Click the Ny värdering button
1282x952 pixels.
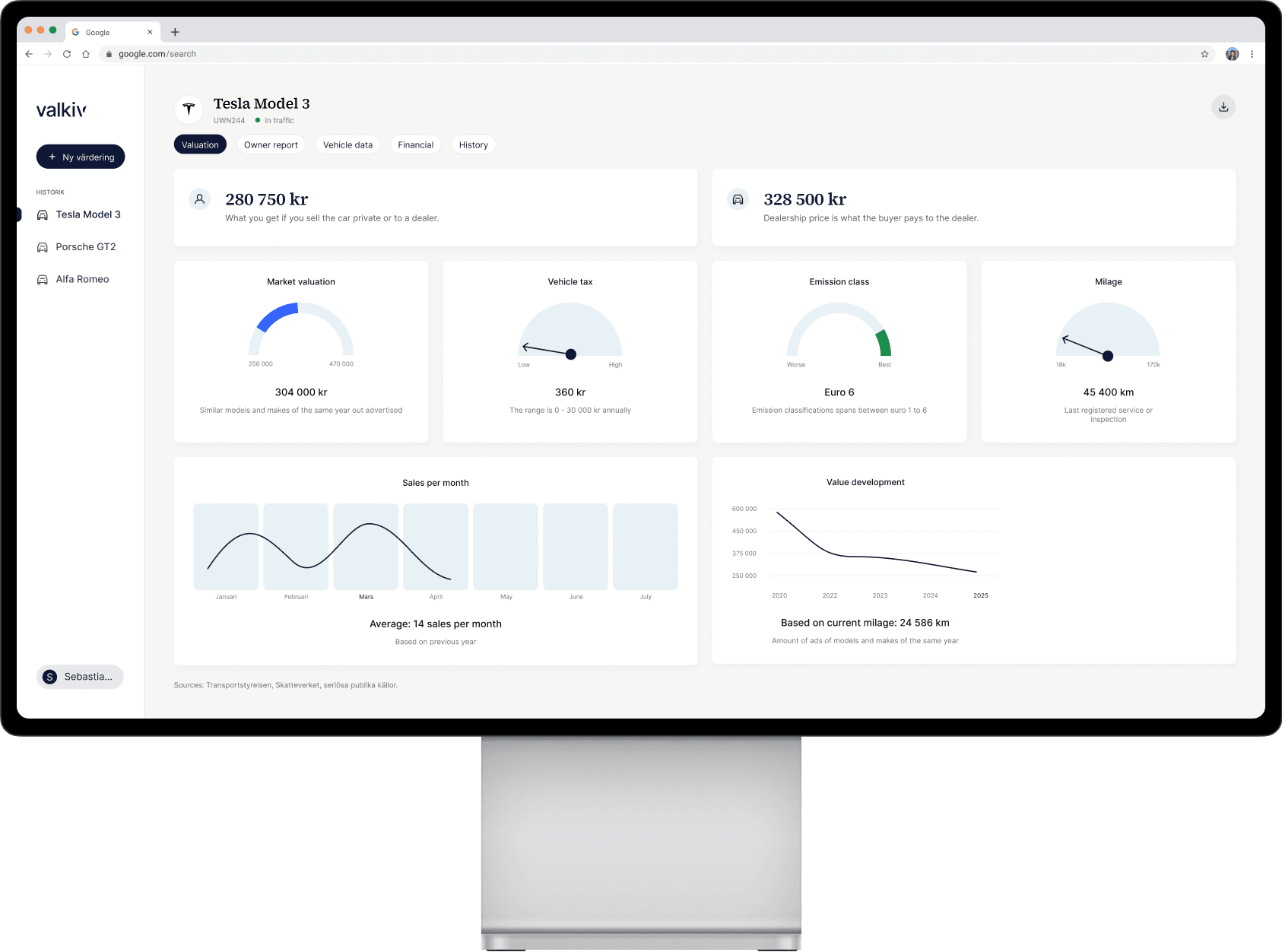click(81, 157)
